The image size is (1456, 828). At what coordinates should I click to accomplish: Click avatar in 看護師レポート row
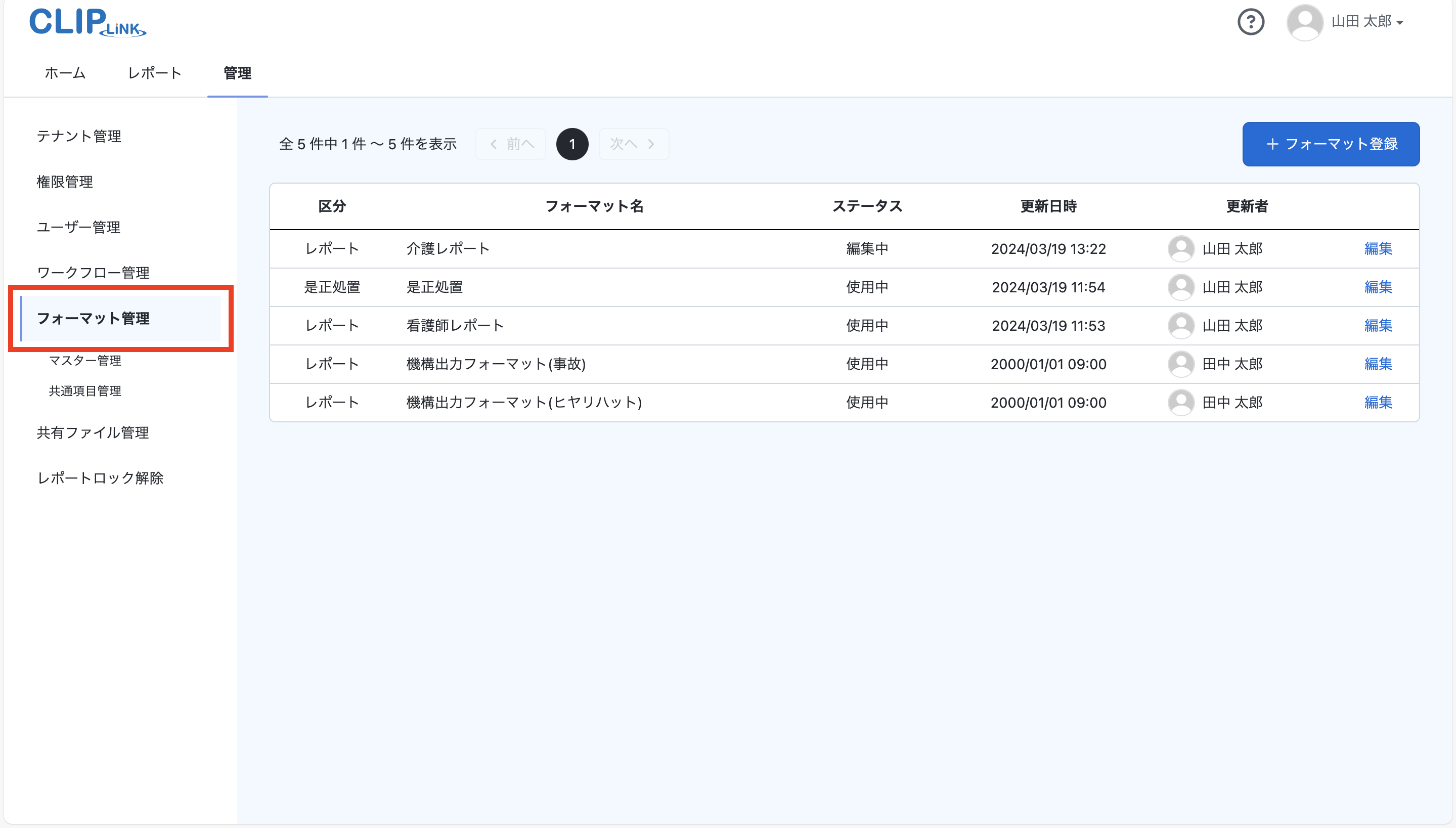pyautogui.click(x=1180, y=325)
